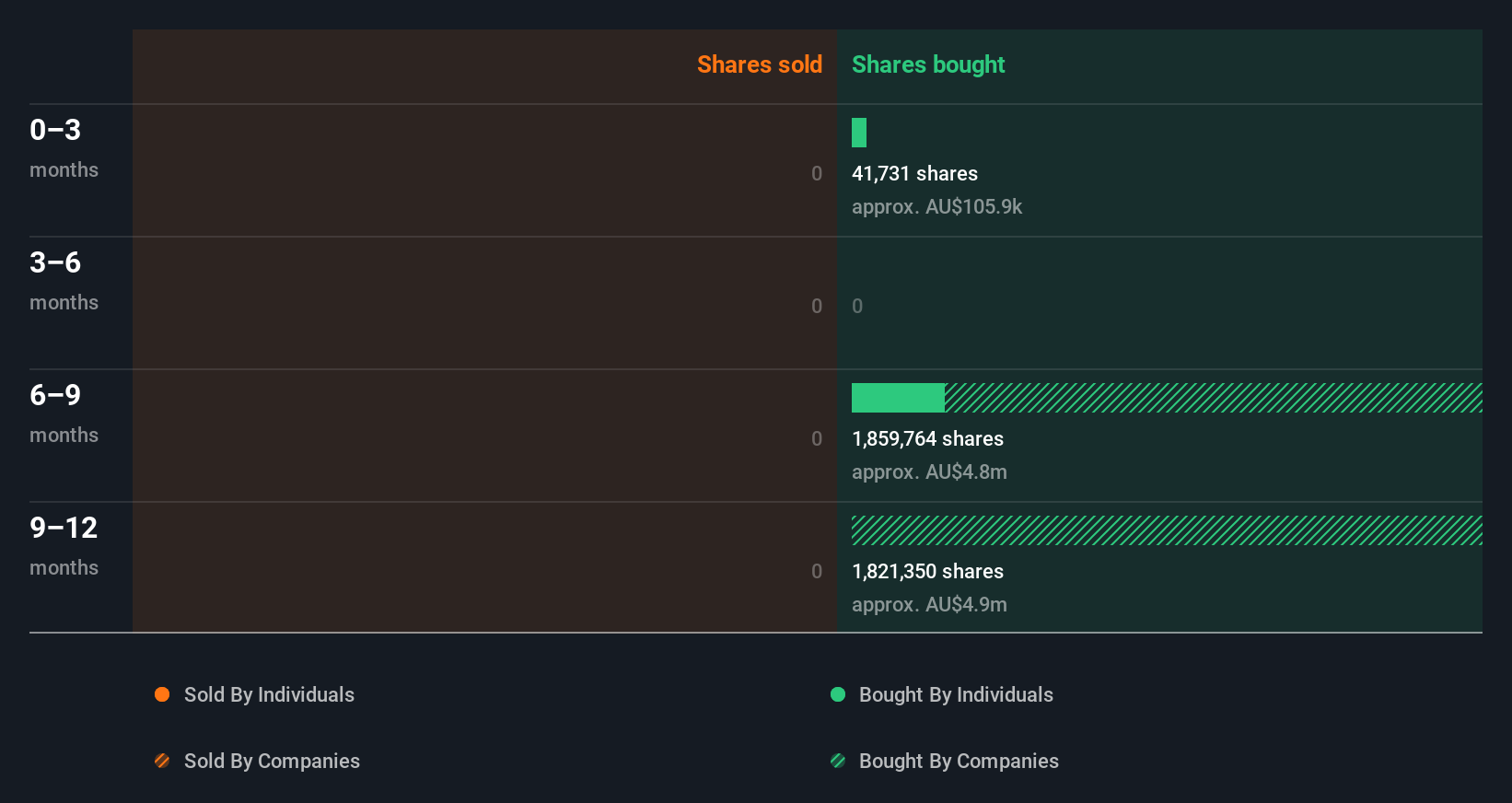Click the shares sold zero in 0–3 months
The width and height of the screenshot is (1512, 803).
[817, 173]
